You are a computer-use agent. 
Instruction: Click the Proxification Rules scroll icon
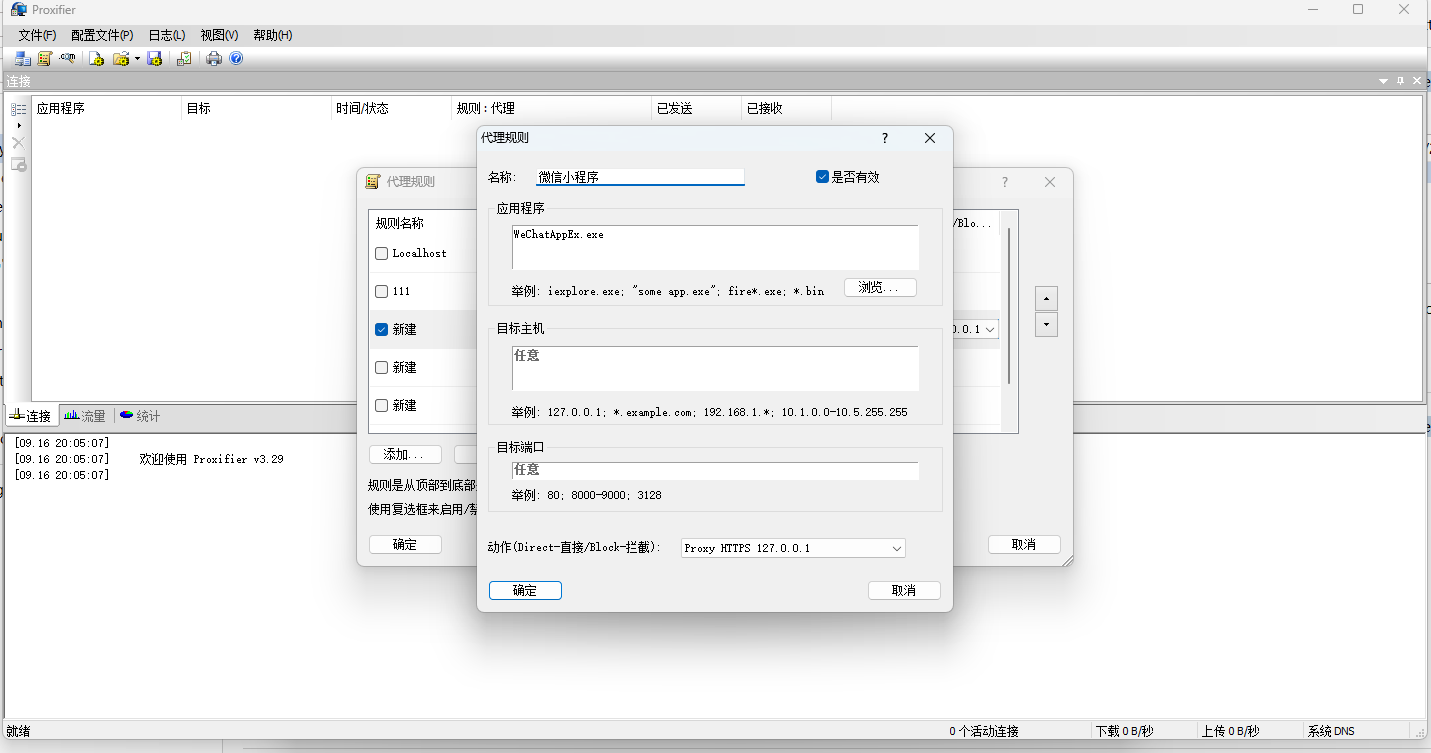pos(45,59)
